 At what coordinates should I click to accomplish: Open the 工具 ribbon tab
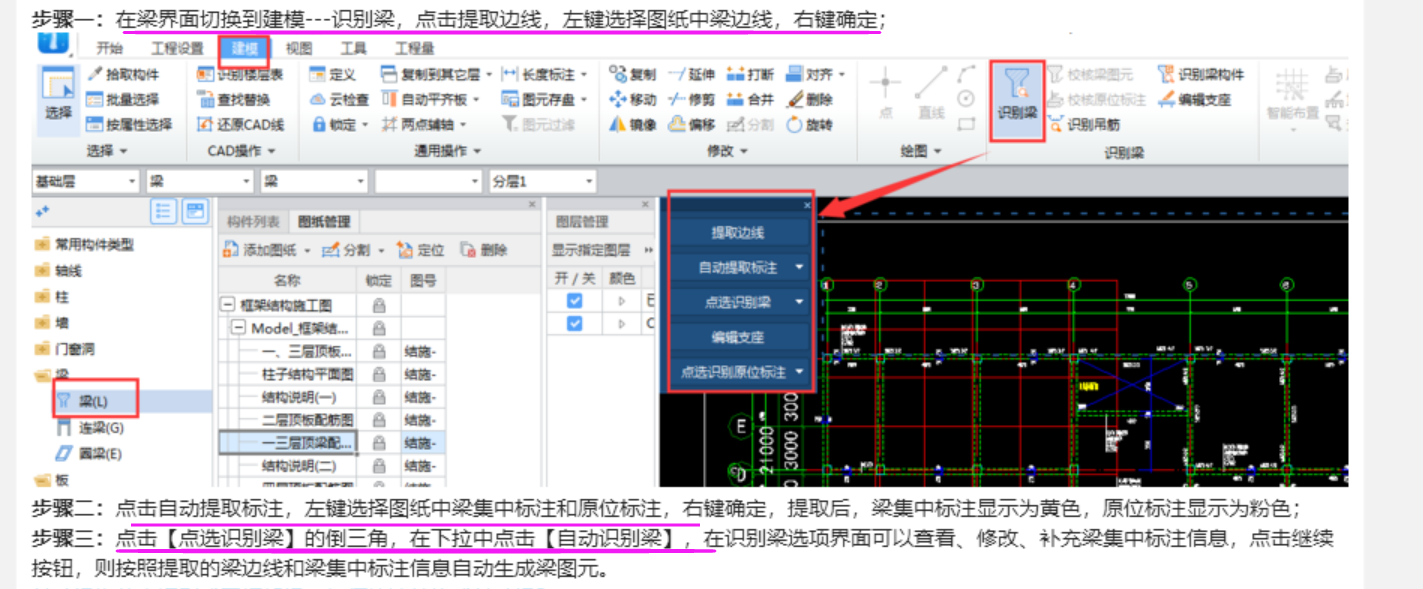[x=353, y=48]
